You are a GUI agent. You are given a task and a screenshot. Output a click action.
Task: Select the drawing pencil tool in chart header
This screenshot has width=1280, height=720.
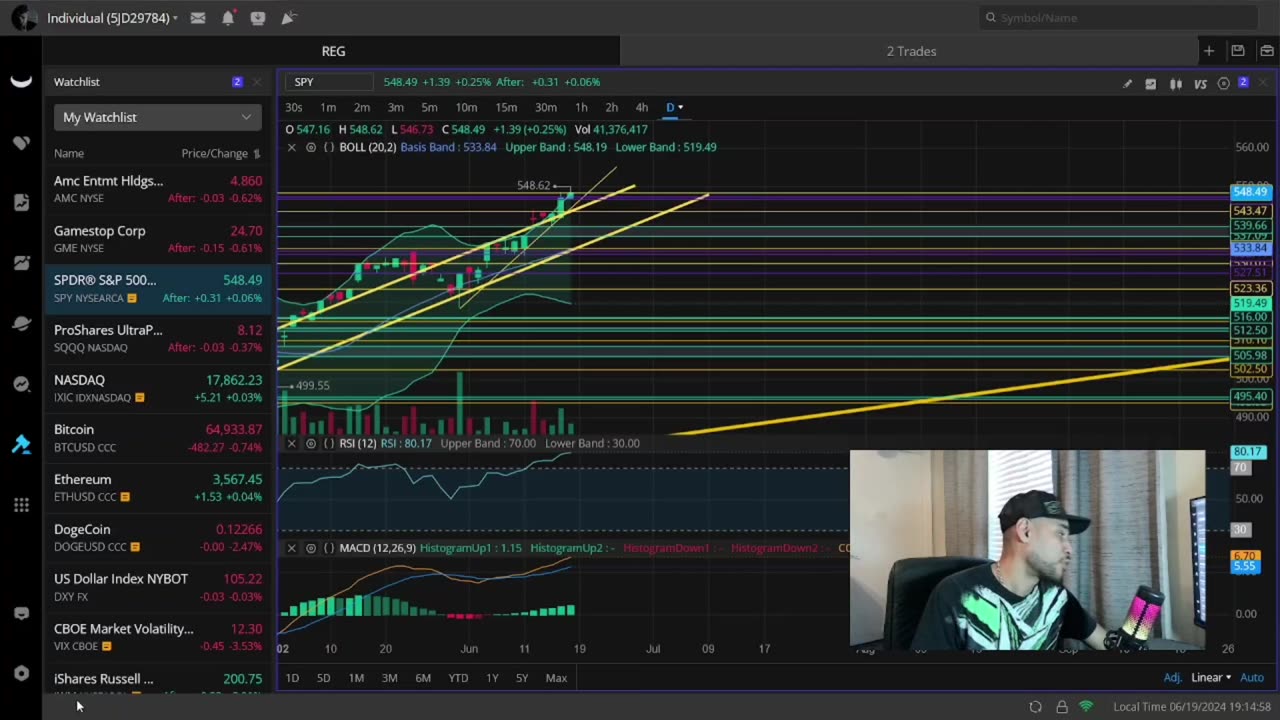[x=1127, y=84]
